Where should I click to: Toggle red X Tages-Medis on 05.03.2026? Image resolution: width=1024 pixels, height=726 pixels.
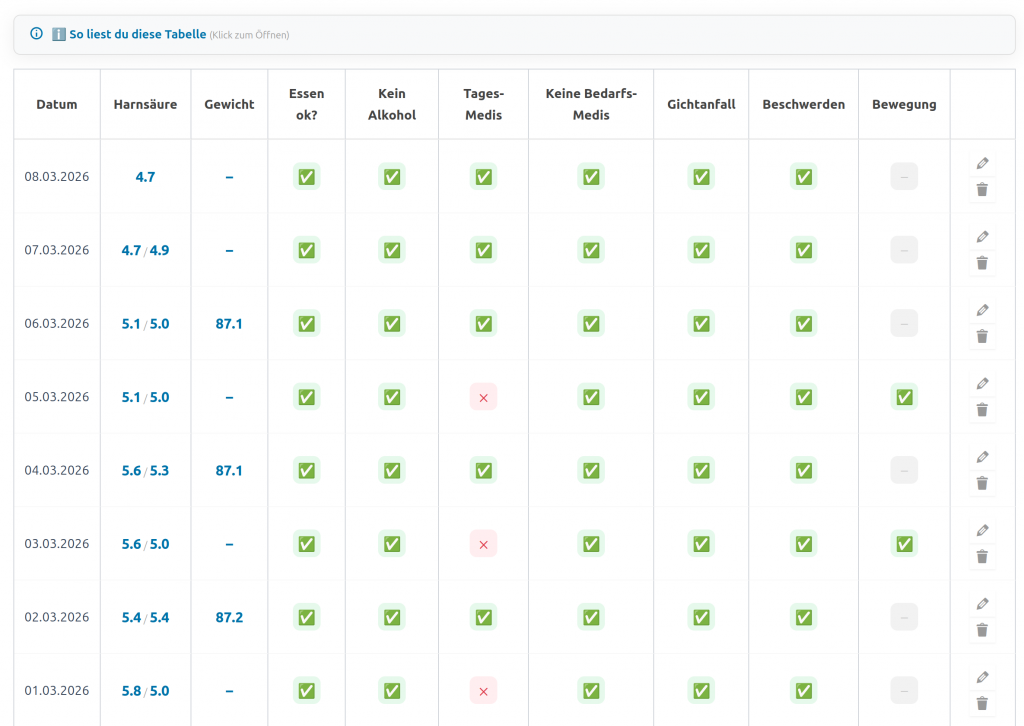click(483, 397)
